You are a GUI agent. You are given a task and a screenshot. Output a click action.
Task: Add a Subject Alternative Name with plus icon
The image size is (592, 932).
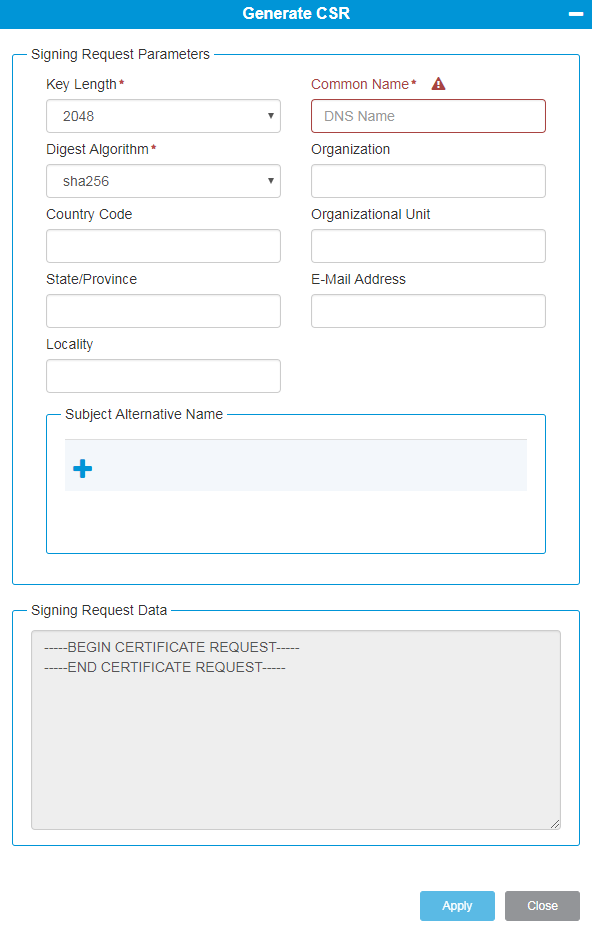[83, 468]
